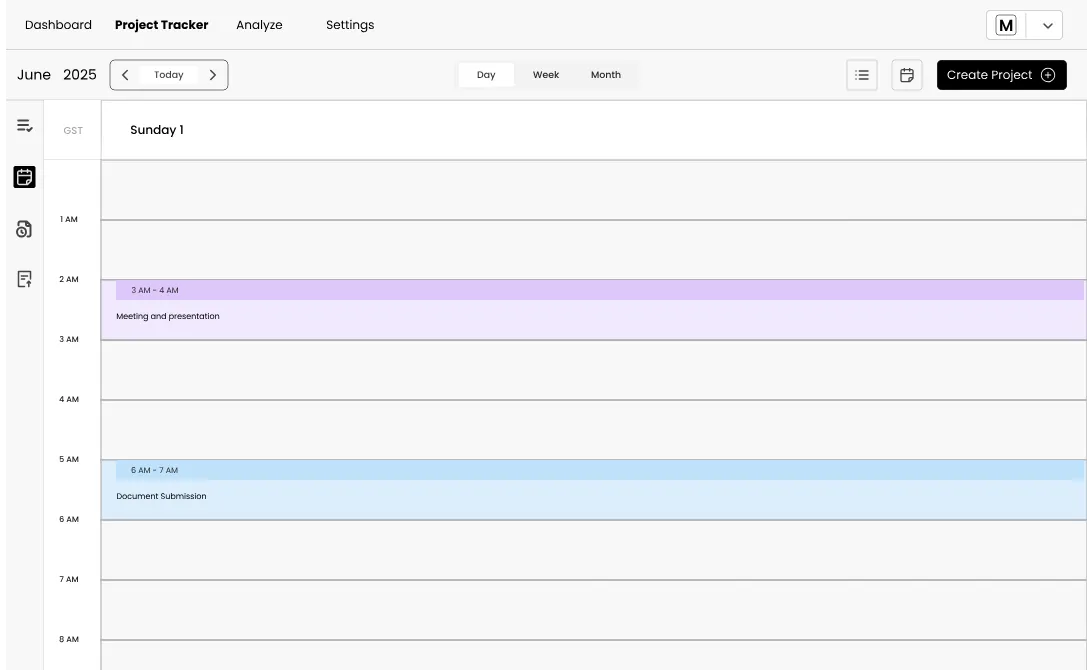Open the Settings menu item

(x=350, y=25)
